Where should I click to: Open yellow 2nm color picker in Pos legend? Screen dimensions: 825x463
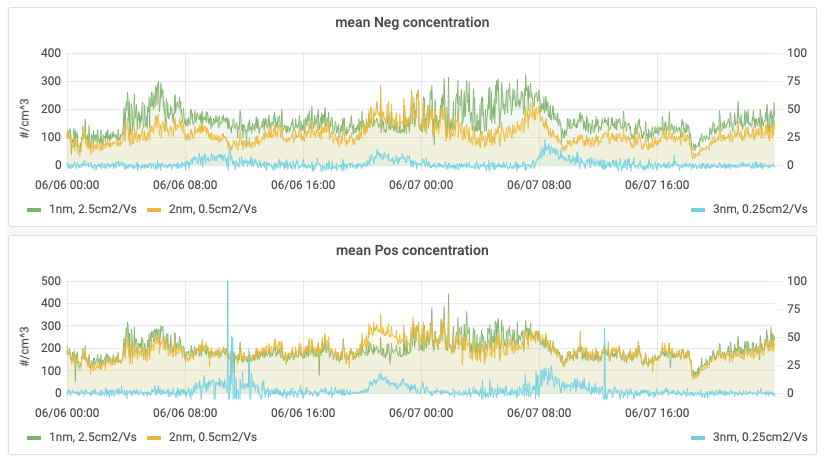[x=155, y=437]
